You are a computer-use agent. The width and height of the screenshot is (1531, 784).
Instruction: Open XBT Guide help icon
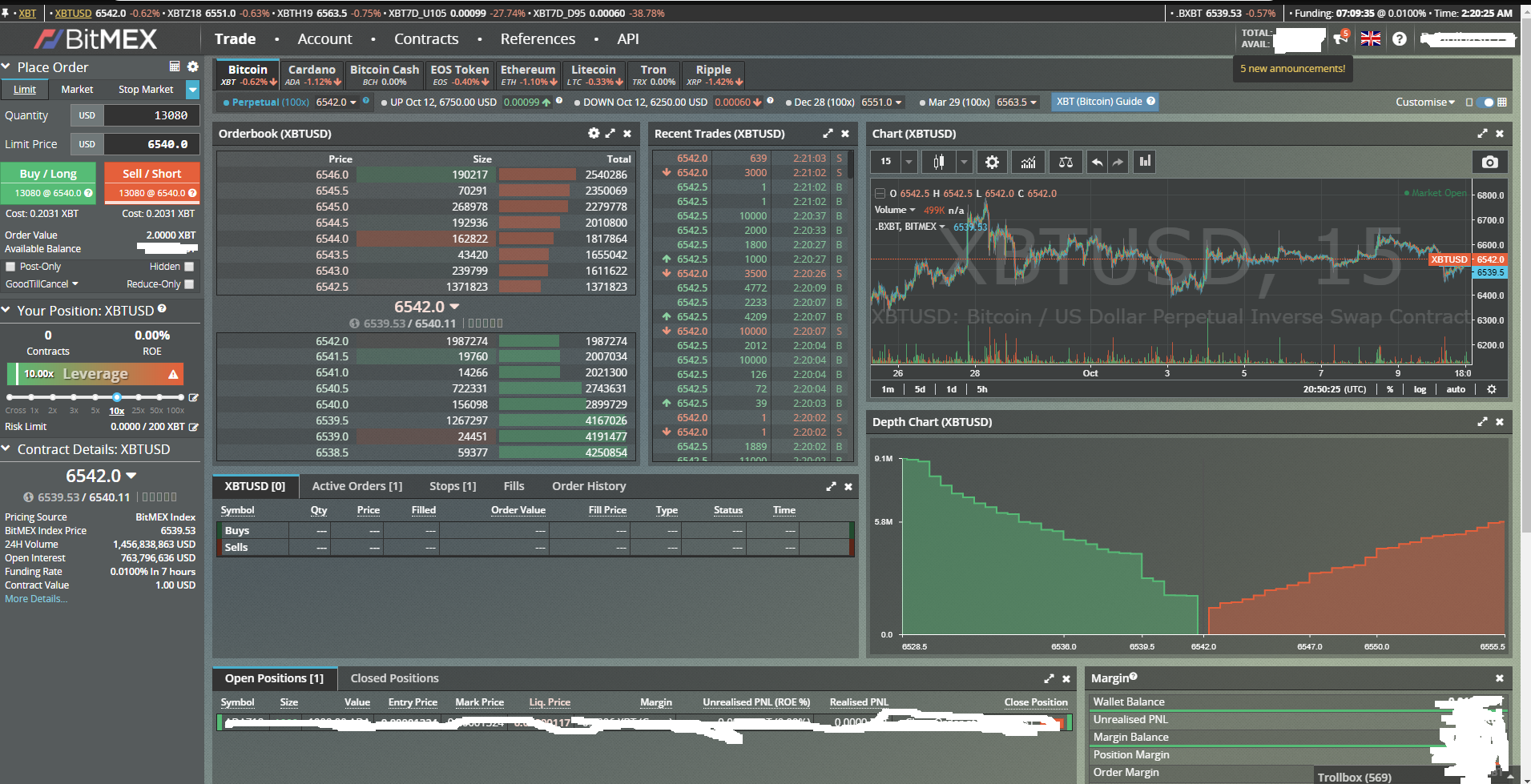click(1151, 101)
